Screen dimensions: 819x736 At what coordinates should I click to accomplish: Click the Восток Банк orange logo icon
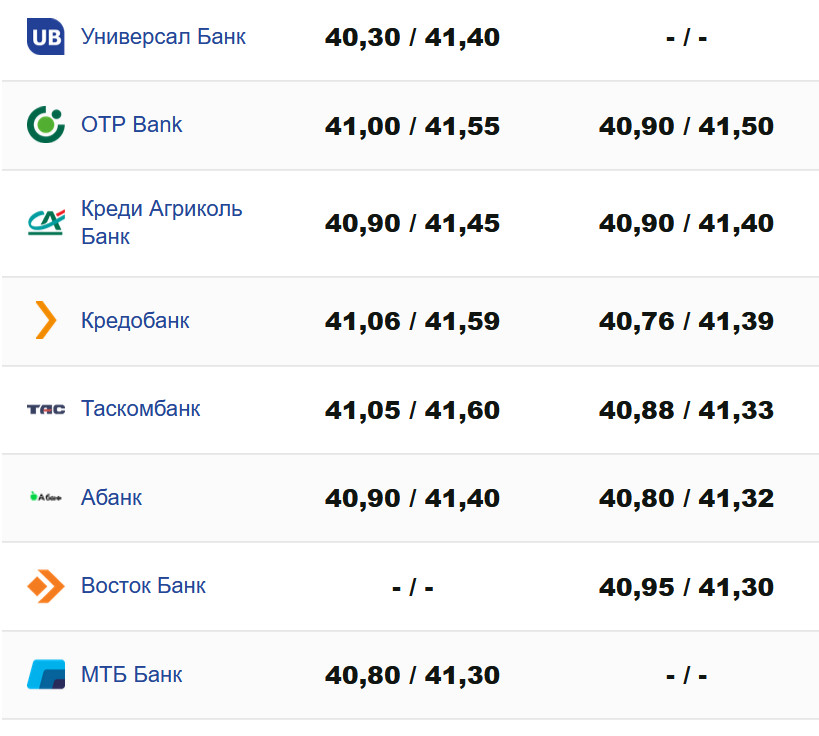(x=45, y=586)
